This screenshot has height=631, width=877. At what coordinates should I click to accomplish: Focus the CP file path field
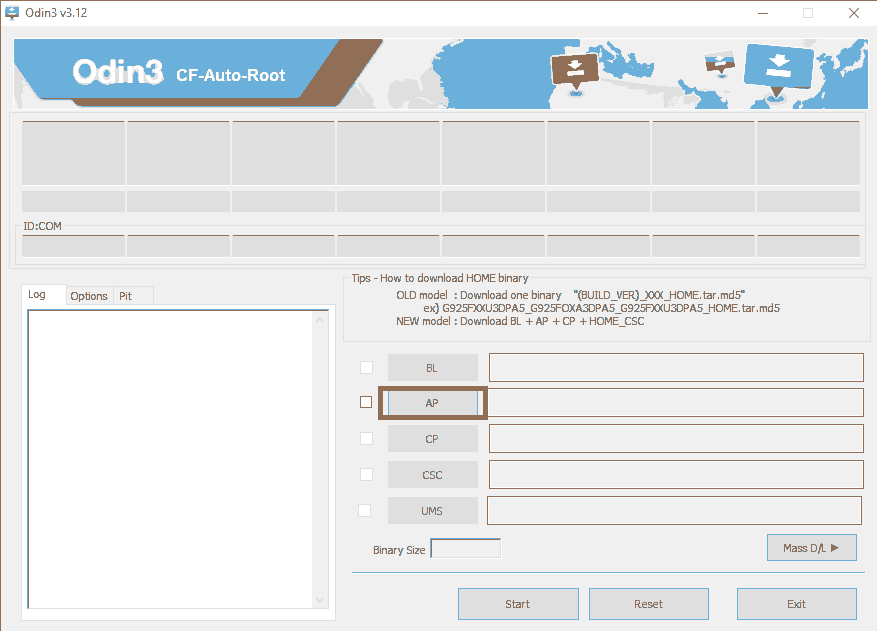tap(676, 439)
